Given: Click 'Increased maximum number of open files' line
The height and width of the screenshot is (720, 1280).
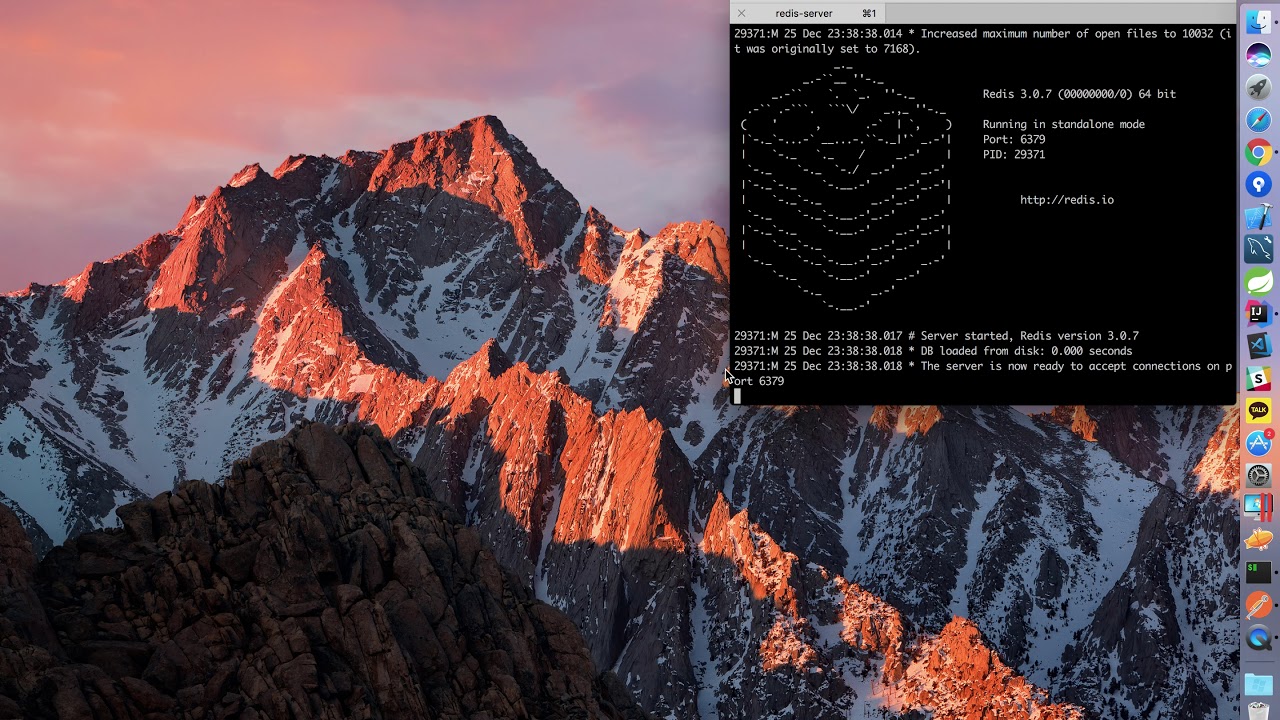Looking at the screenshot, I should point(983,41).
